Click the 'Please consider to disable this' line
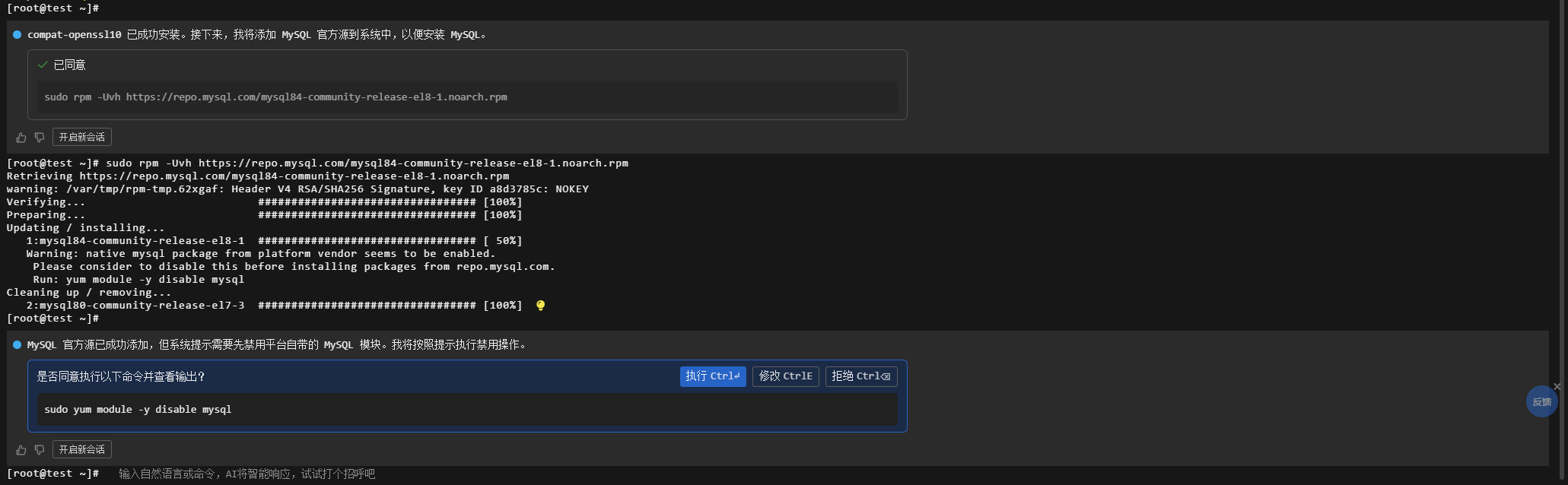The width and height of the screenshot is (1568, 485). [x=294, y=267]
